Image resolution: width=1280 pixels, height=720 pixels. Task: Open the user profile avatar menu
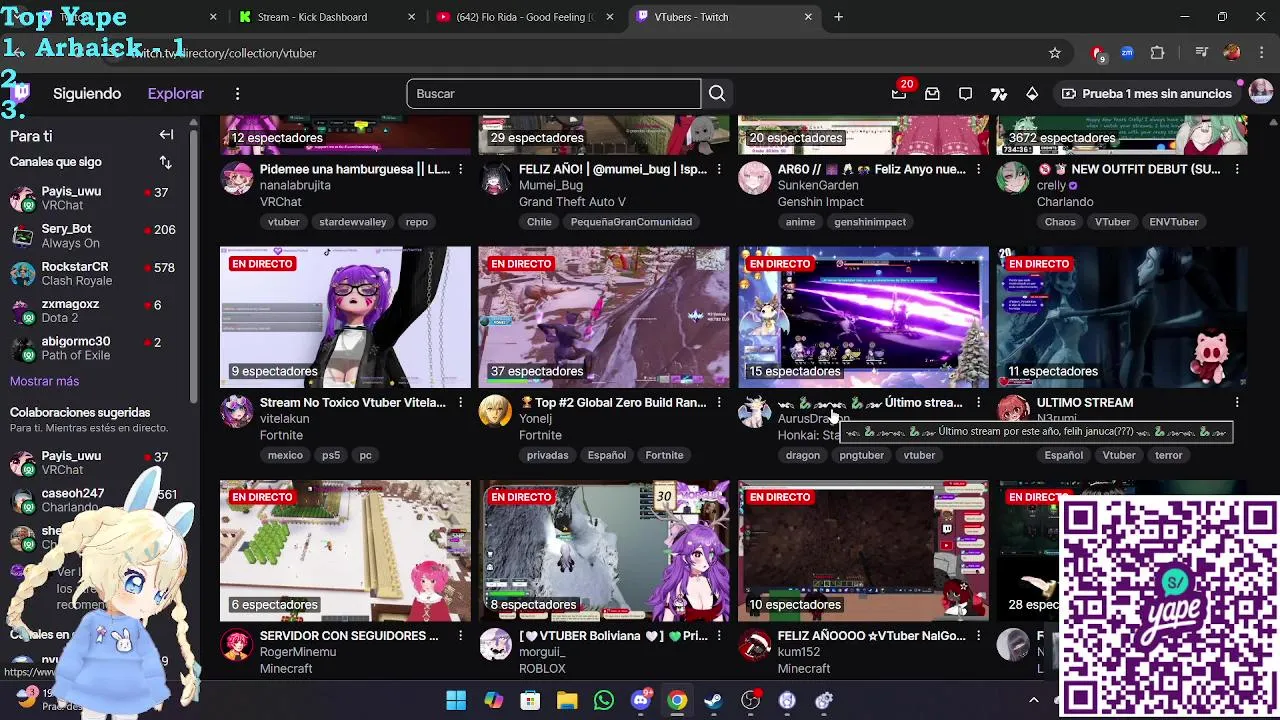[x=1260, y=93]
